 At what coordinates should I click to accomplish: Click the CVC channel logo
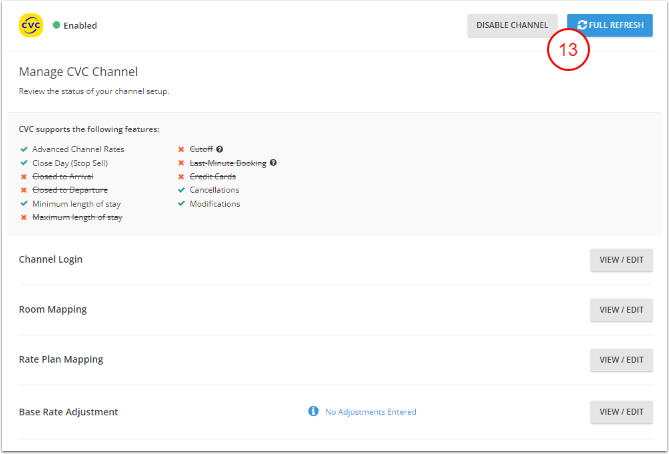(31, 25)
